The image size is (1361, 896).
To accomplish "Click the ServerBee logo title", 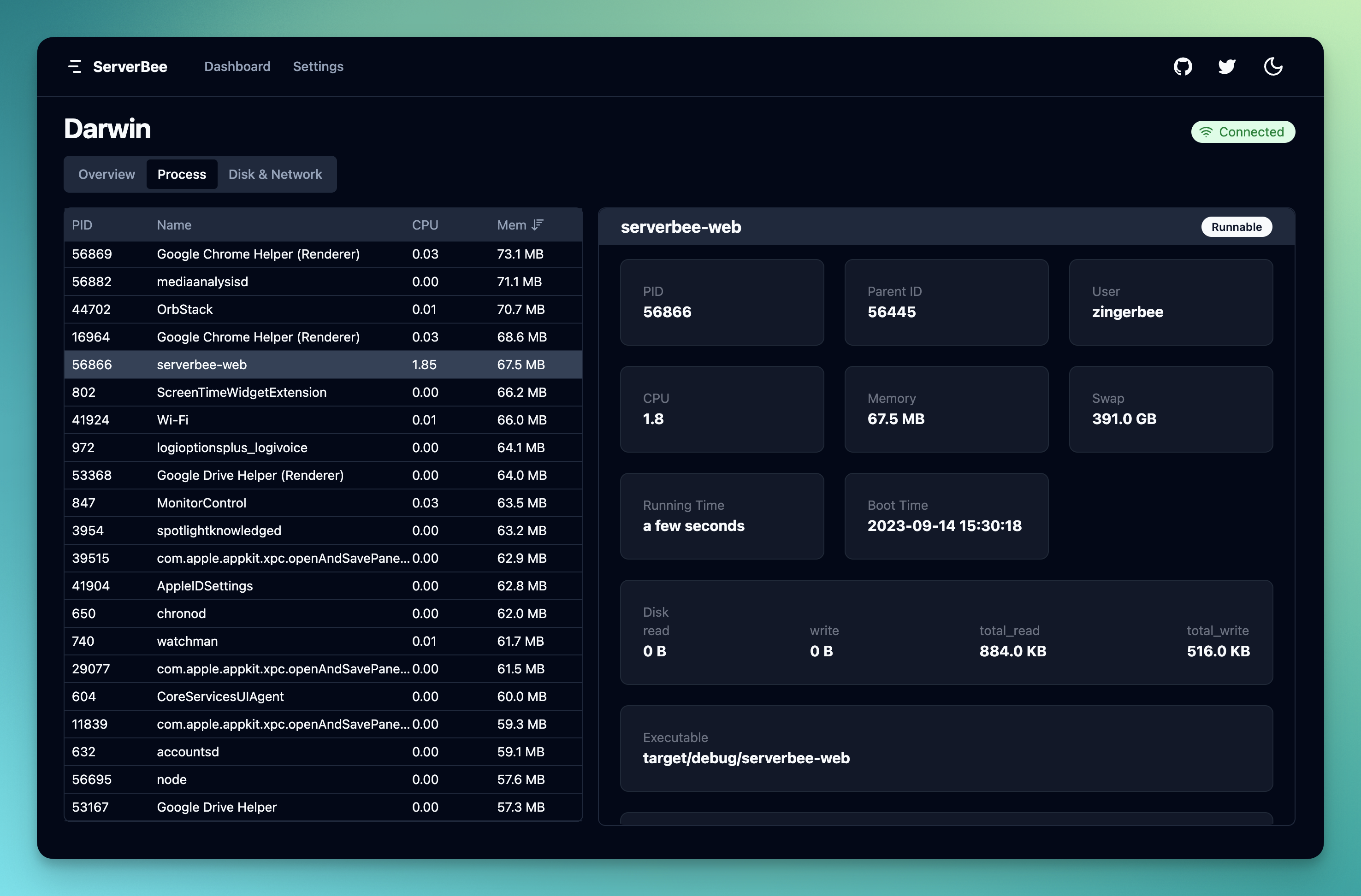I will click(130, 66).
